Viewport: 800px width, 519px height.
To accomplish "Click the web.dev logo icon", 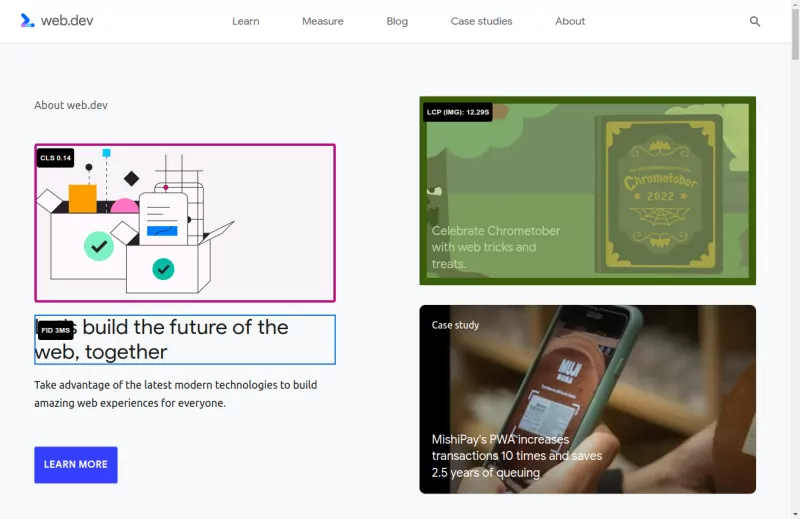I will pyautogui.click(x=27, y=21).
